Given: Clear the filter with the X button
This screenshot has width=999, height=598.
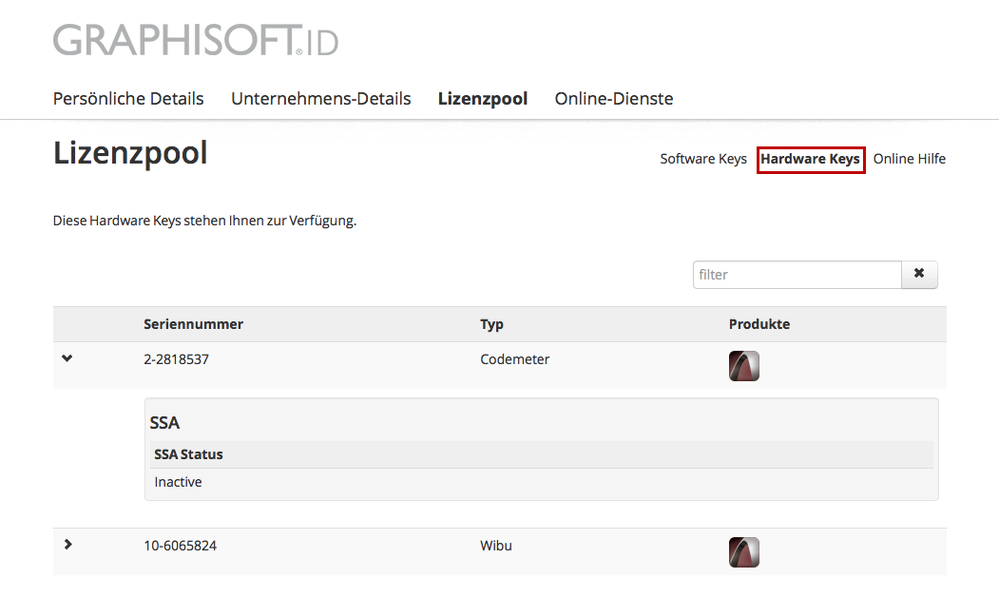Looking at the screenshot, I should point(919,274).
